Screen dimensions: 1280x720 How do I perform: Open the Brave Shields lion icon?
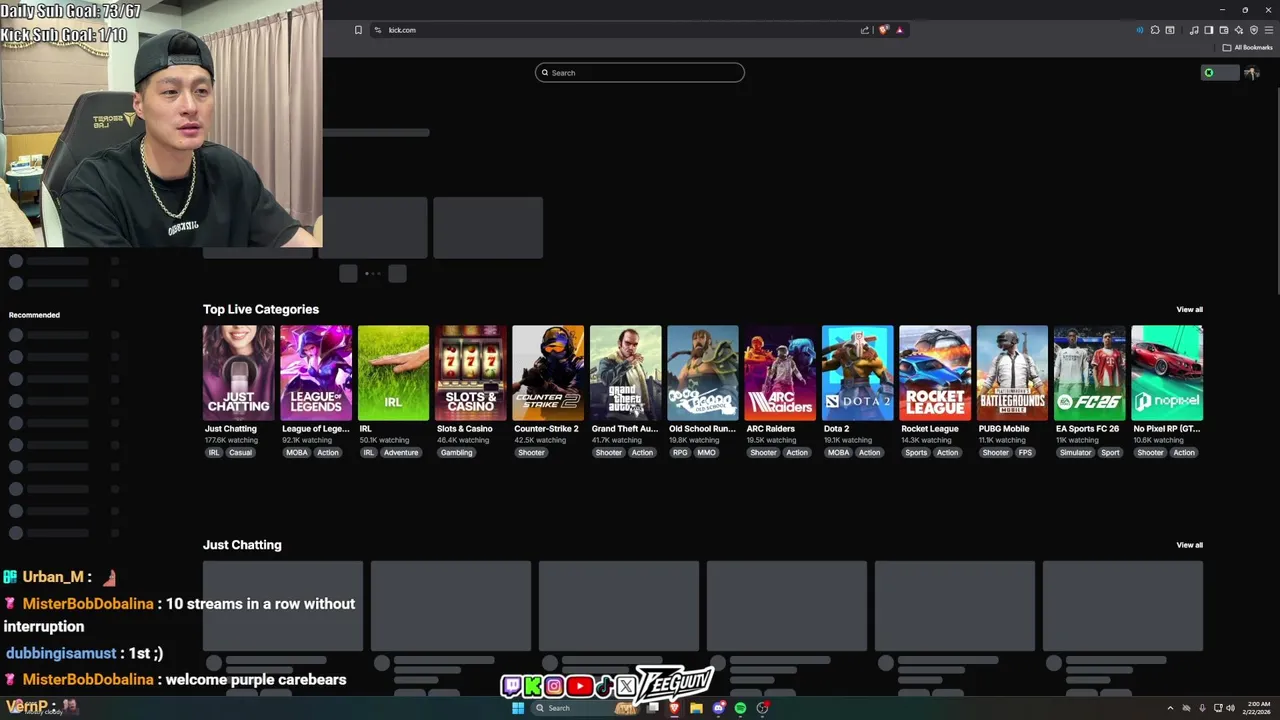[883, 30]
